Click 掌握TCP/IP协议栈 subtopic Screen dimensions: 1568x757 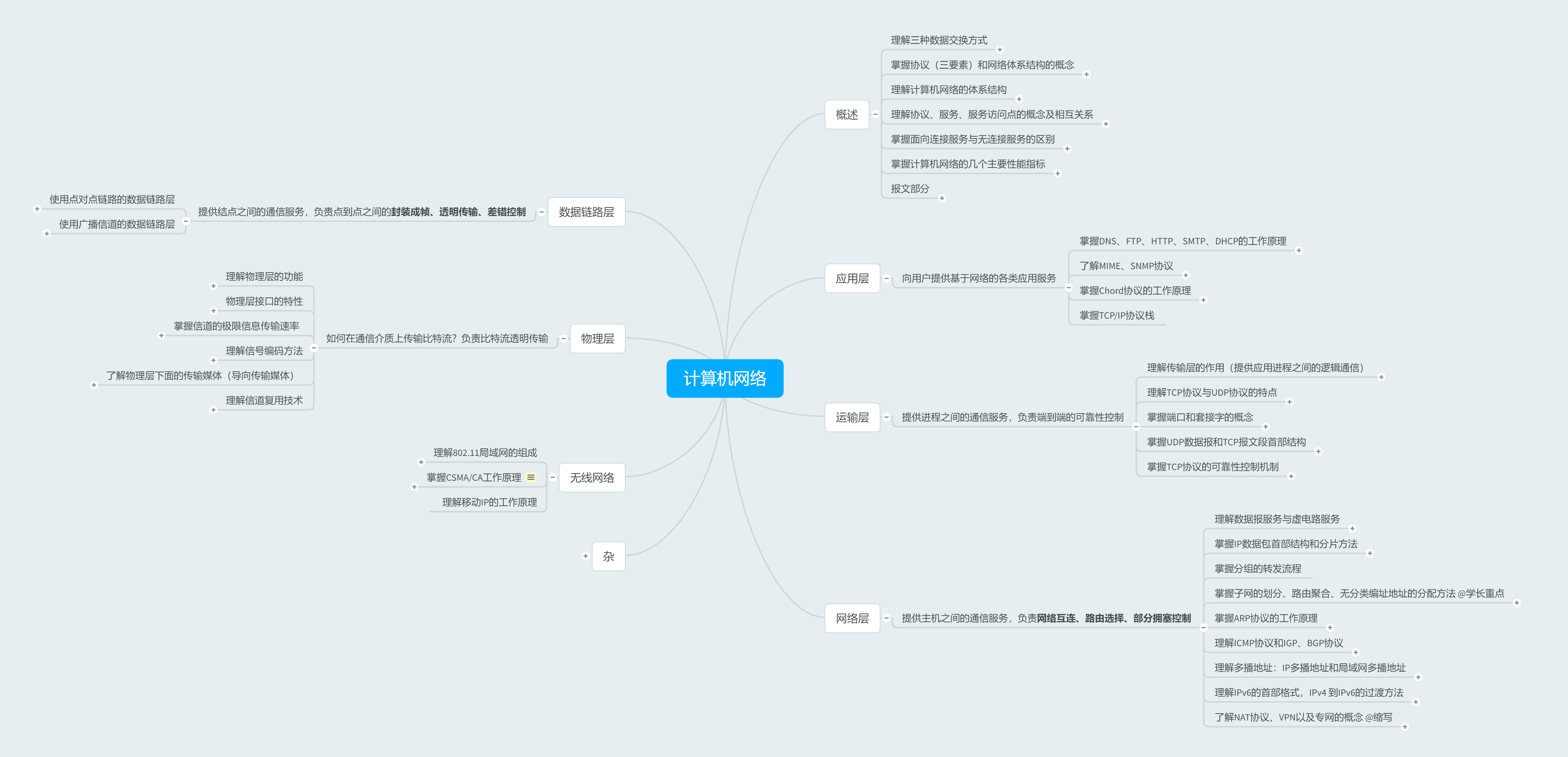tap(1116, 315)
